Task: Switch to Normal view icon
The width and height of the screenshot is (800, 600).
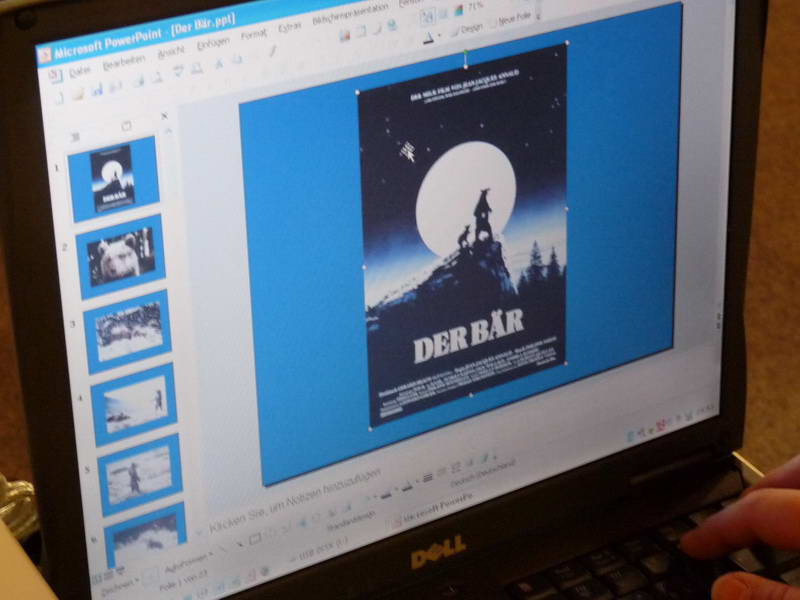Action: click(97, 579)
